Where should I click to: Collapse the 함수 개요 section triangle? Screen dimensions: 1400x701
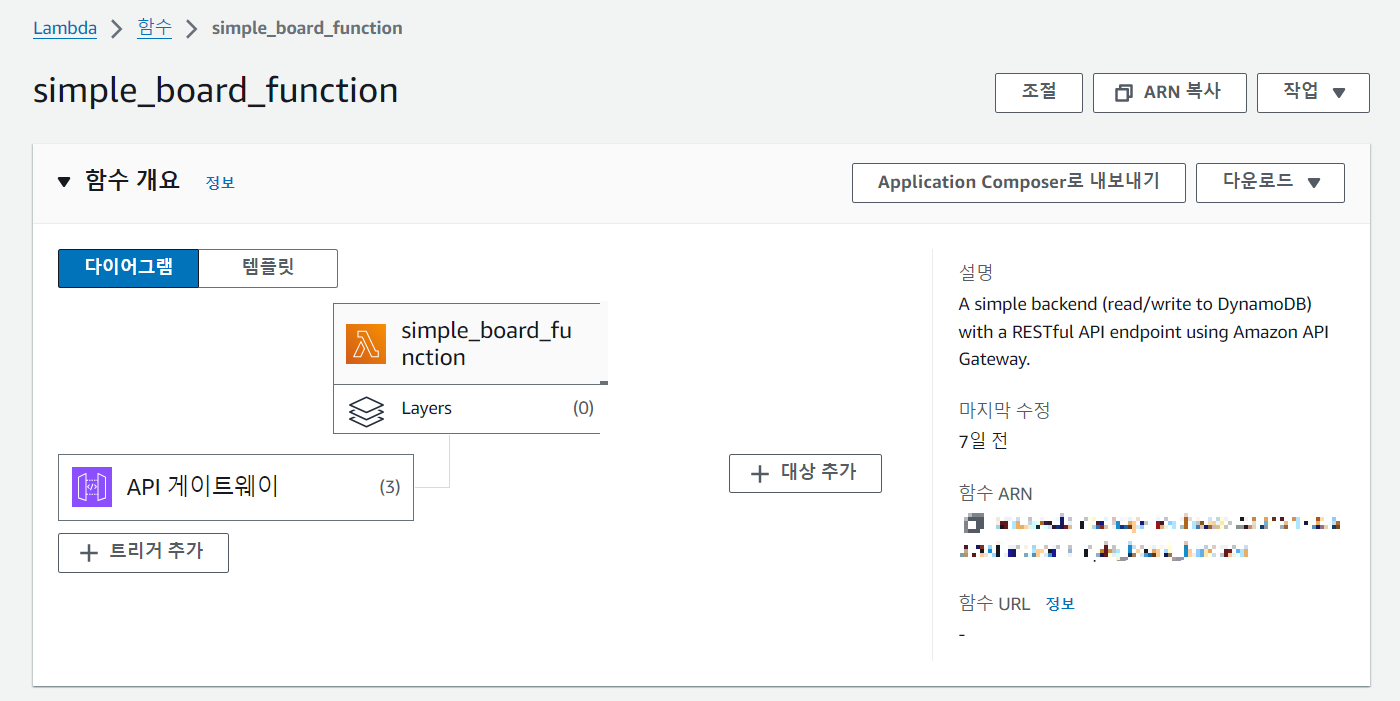(64, 182)
